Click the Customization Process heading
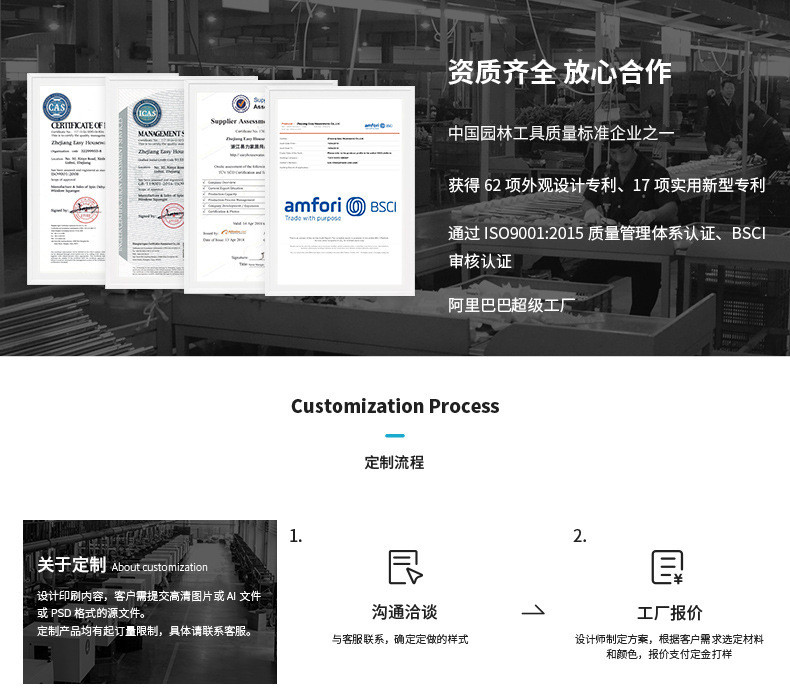 click(395, 406)
